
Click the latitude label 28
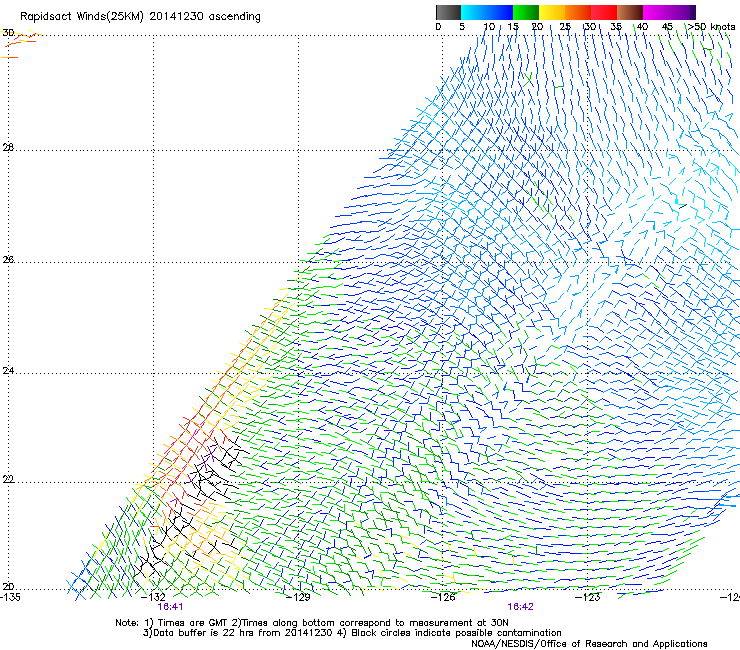8,147
